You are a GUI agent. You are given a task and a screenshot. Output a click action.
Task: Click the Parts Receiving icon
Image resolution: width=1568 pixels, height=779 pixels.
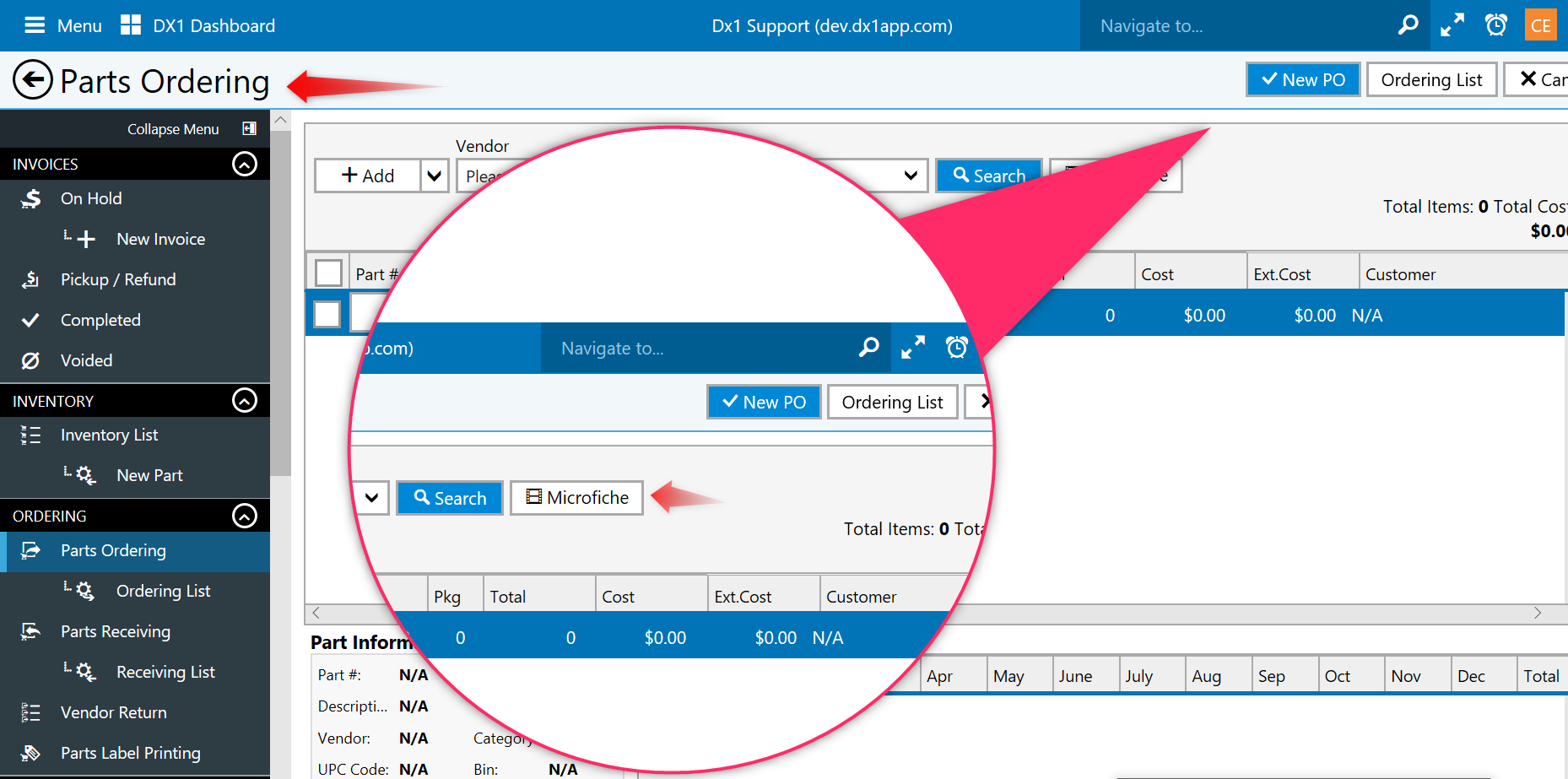[x=30, y=631]
